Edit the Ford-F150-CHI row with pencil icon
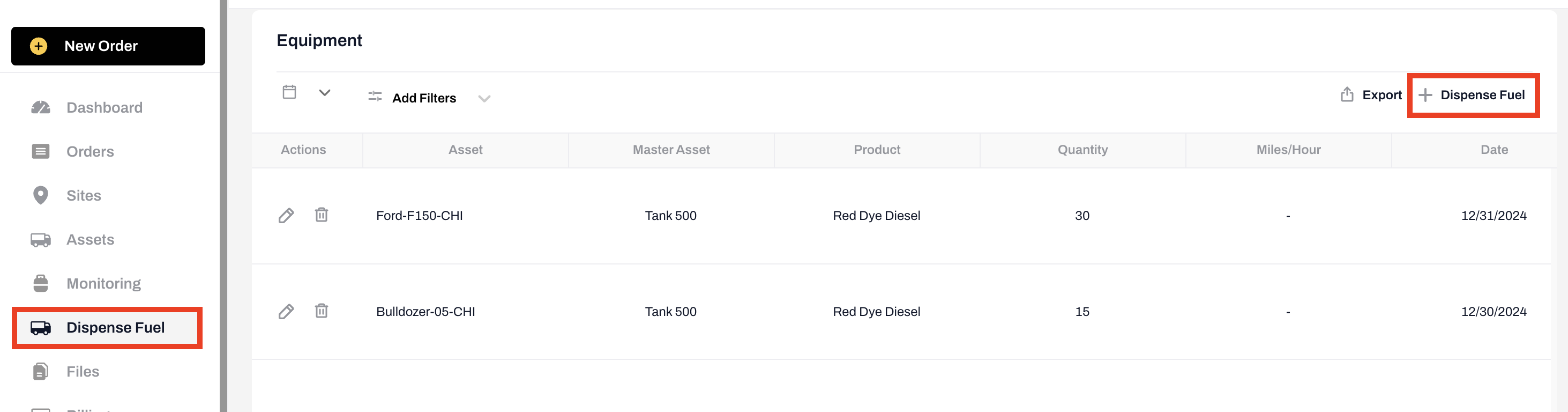The height and width of the screenshot is (412, 1568). point(286,216)
